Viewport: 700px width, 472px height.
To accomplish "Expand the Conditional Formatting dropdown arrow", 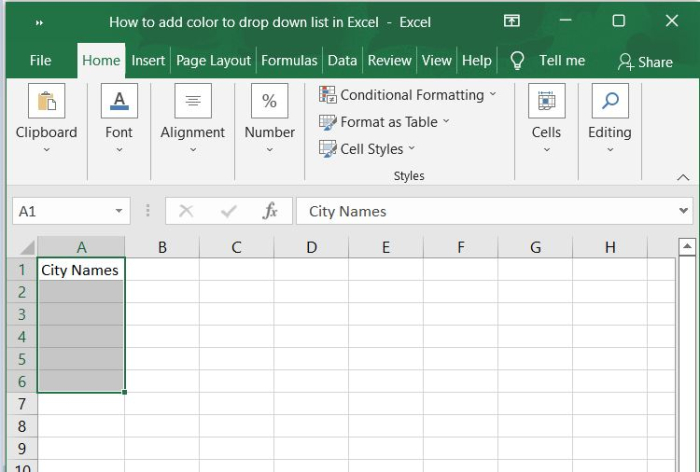I will pyautogui.click(x=493, y=94).
